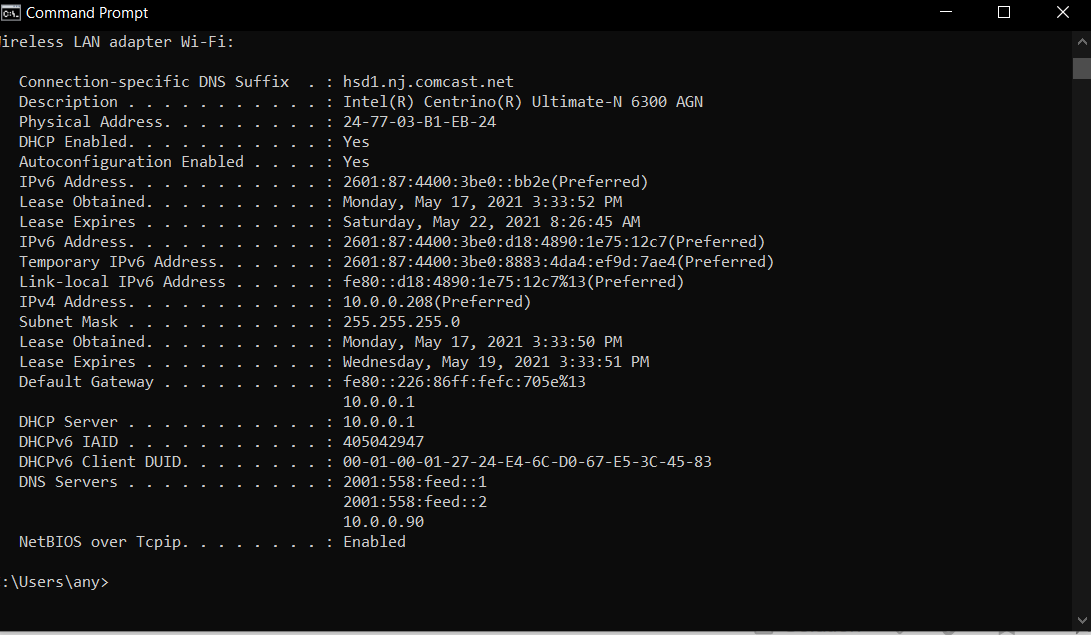
Task: Click the Command Prompt title text
Action: coord(87,13)
